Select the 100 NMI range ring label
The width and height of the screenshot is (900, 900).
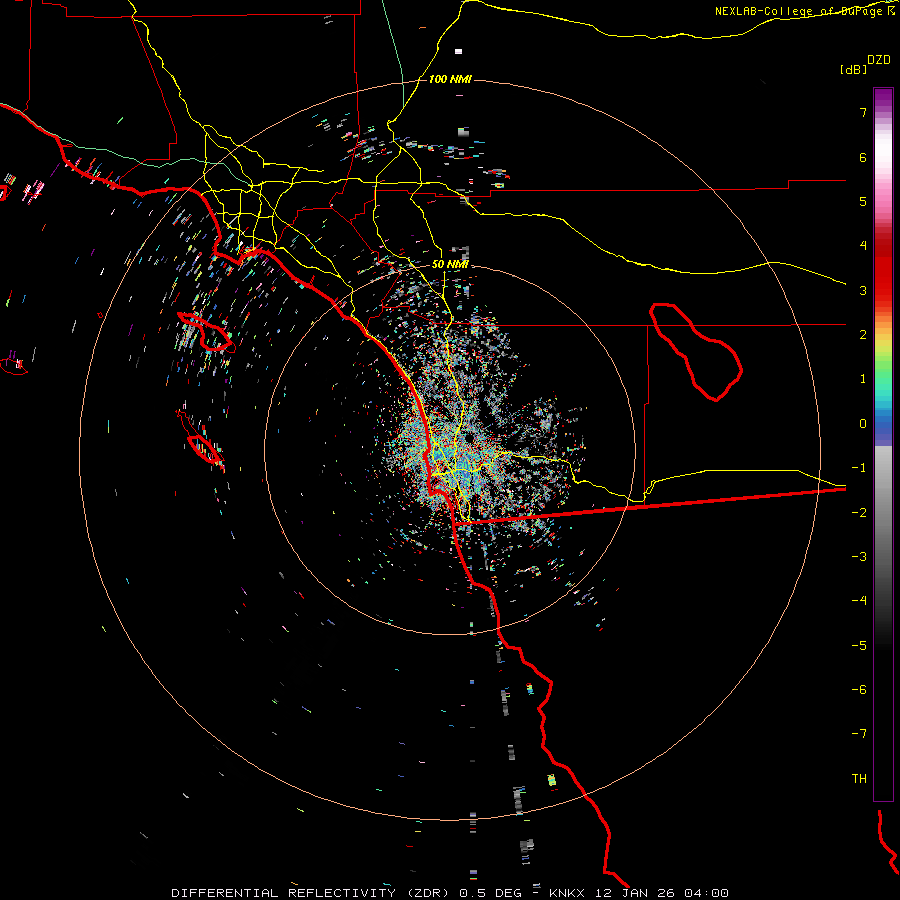[x=450, y=79]
